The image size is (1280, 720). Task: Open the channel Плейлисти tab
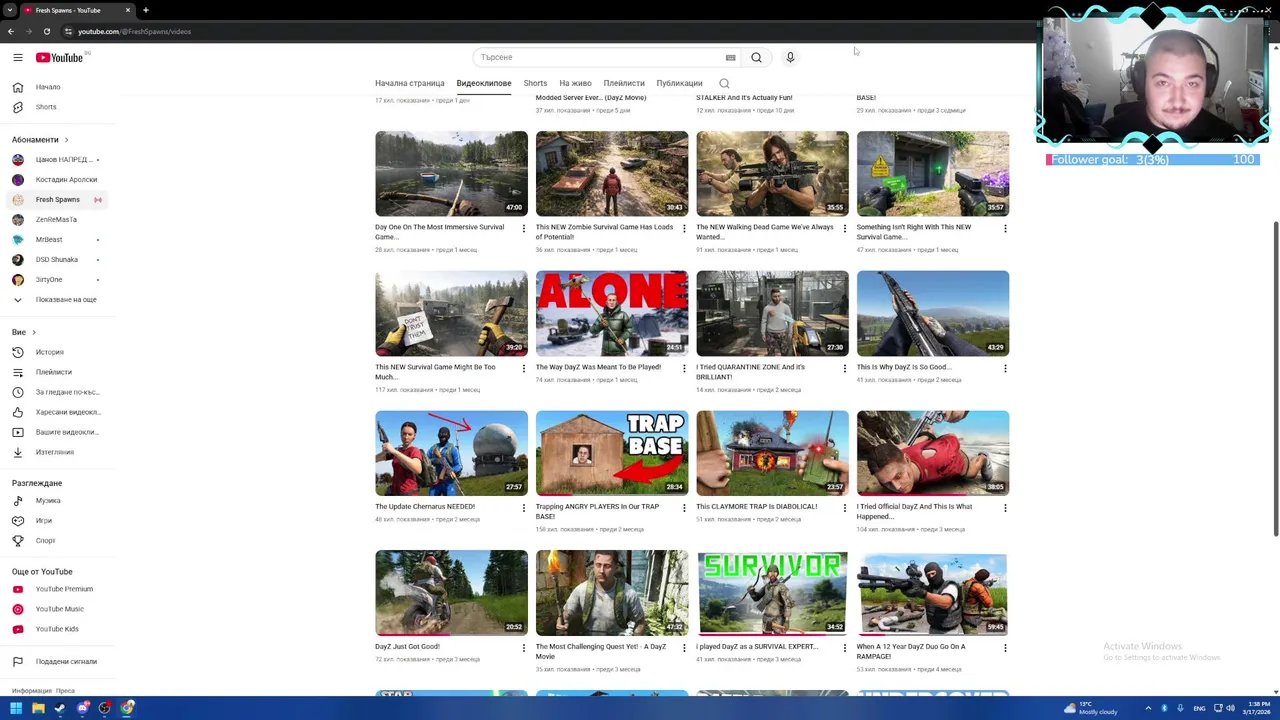624,84
